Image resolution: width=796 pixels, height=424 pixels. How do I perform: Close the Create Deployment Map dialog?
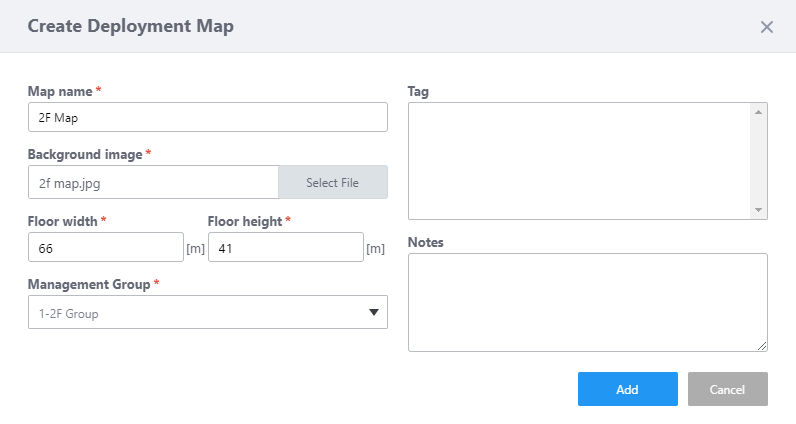click(x=767, y=27)
